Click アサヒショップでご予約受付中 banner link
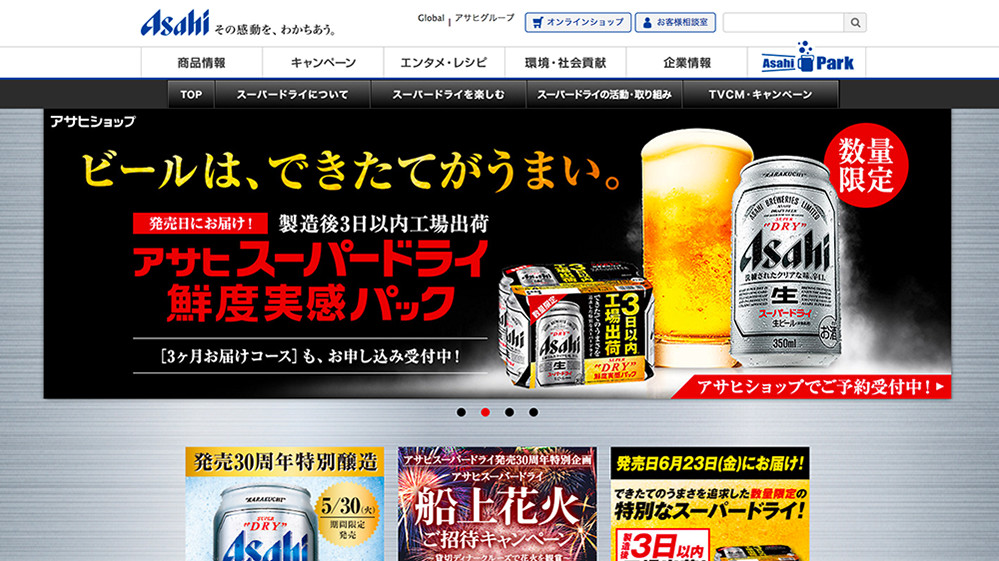999x561 pixels. point(814,387)
